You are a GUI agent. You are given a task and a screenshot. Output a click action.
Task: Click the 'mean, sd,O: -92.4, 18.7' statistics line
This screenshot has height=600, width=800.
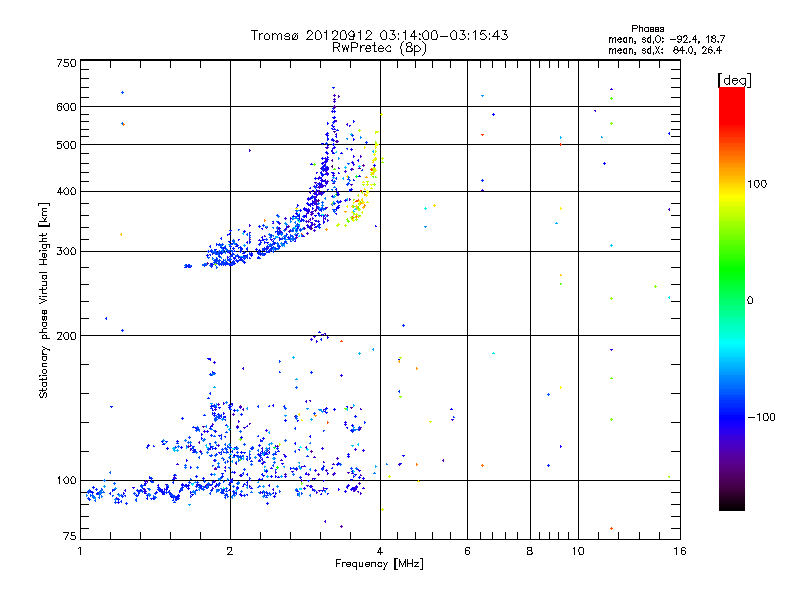tap(666, 39)
